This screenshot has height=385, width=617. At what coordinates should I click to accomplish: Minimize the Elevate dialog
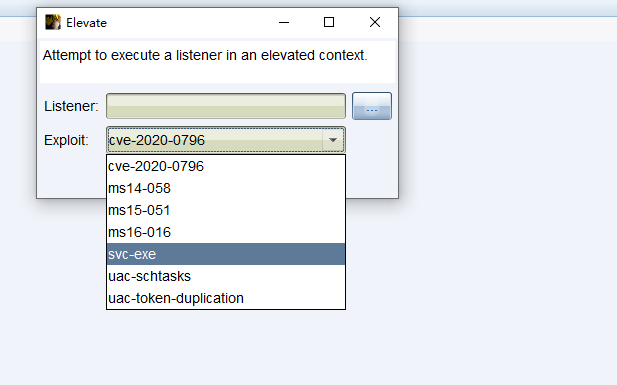click(284, 22)
